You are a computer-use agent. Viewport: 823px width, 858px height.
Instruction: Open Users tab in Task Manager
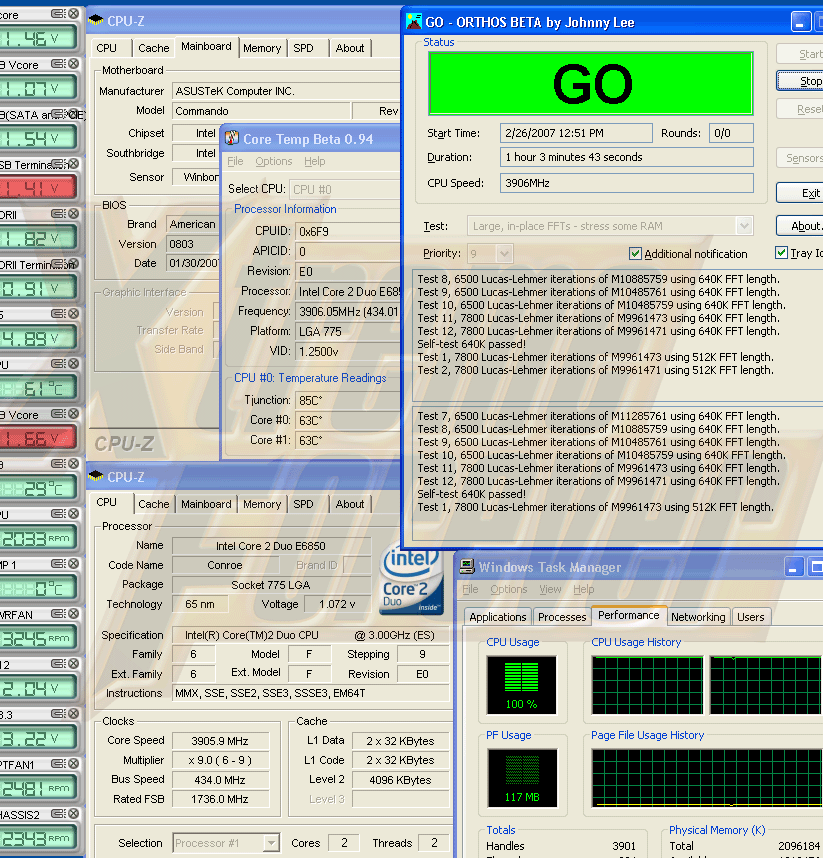click(x=750, y=617)
